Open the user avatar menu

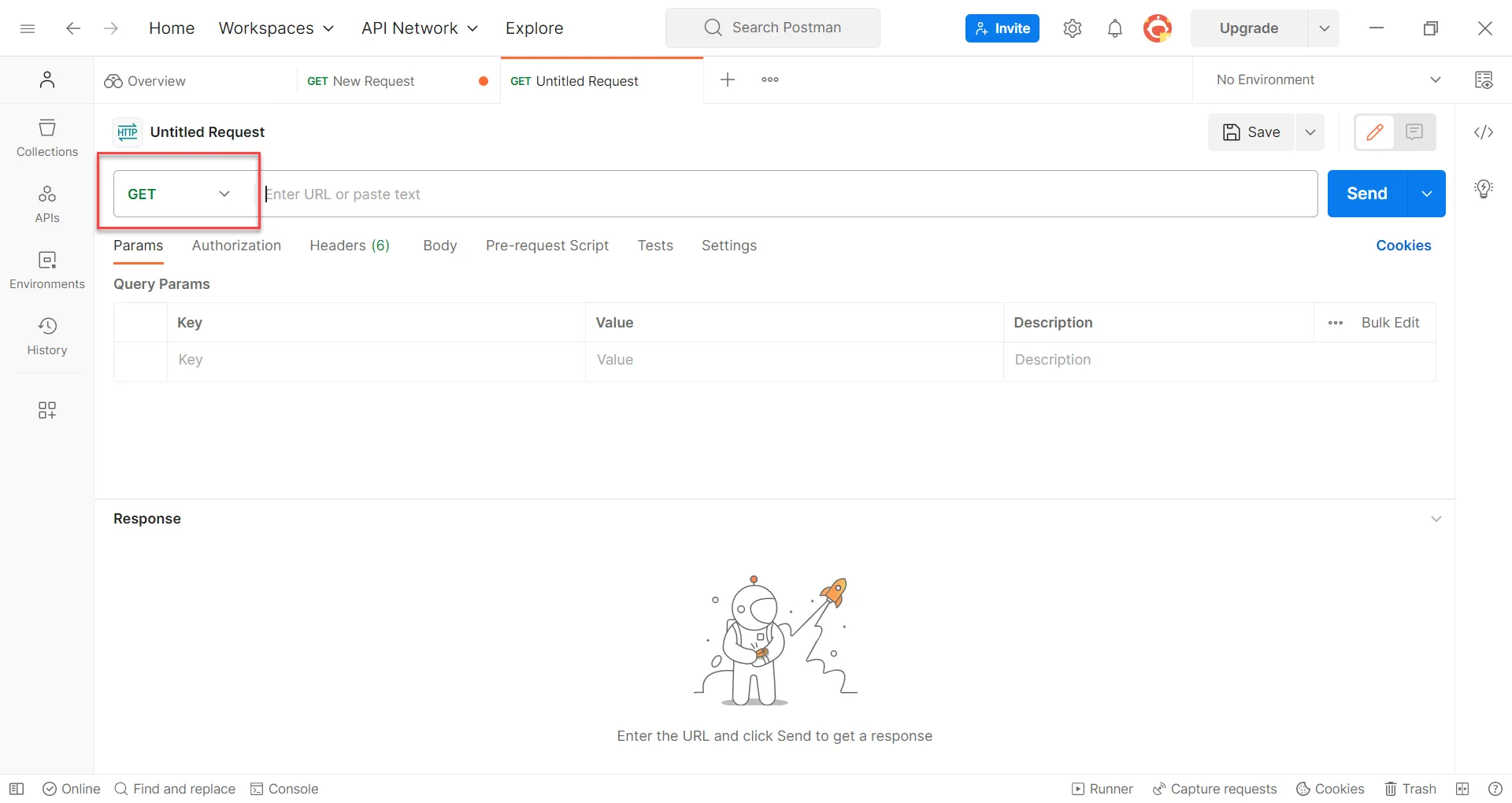[1158, 28]
